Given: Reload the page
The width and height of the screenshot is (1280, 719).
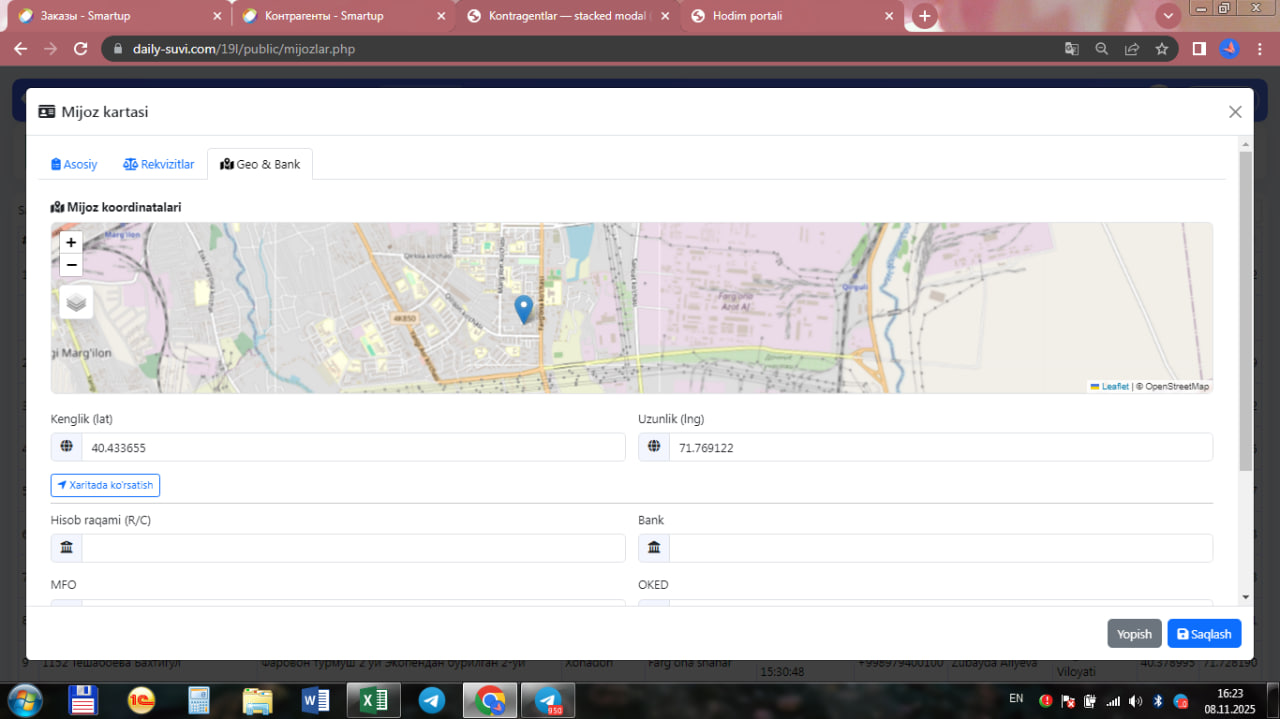Looking at the screenshot, I should pos(82,49).
